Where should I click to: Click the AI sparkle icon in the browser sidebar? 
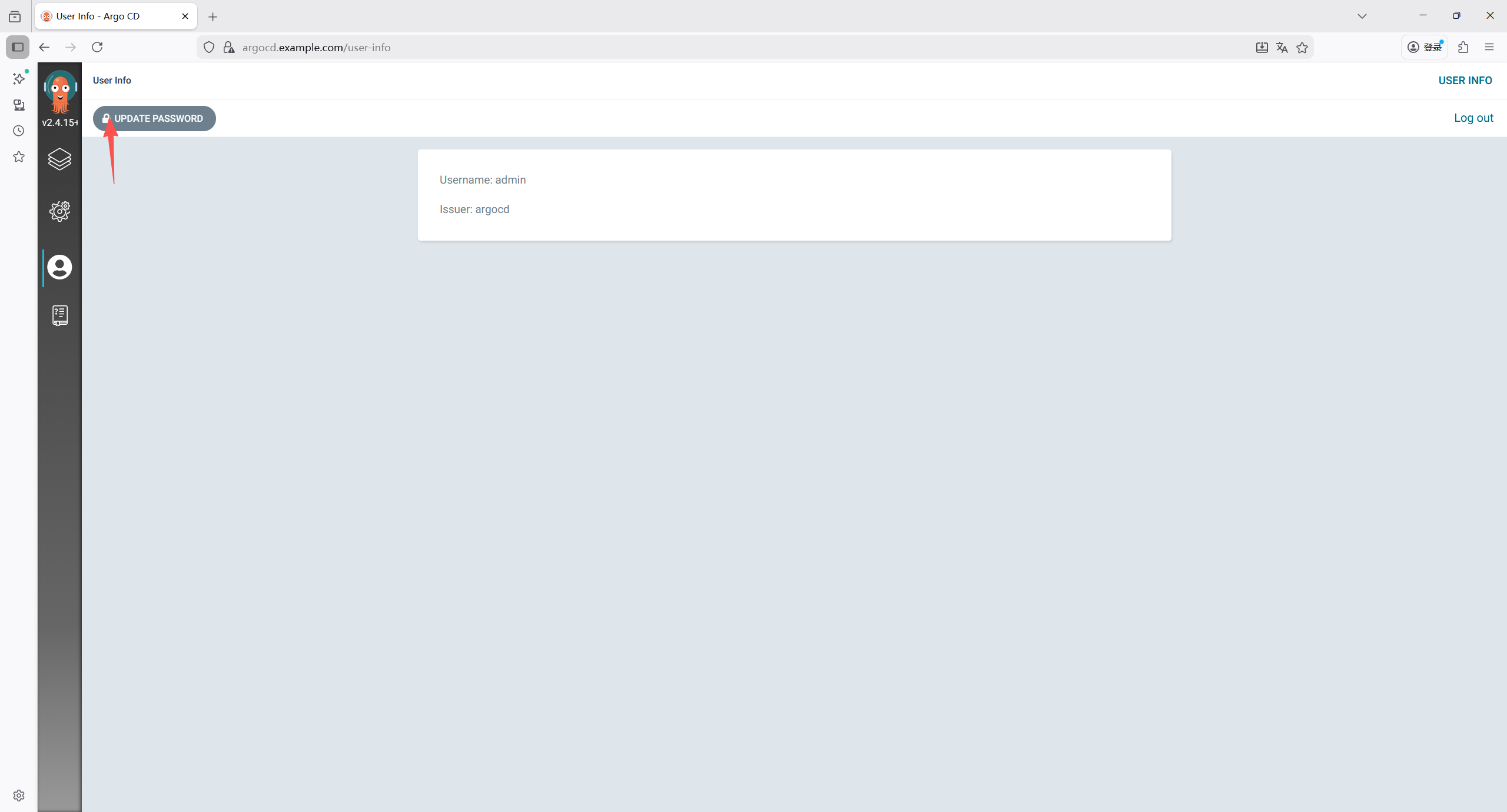[19, 79]
